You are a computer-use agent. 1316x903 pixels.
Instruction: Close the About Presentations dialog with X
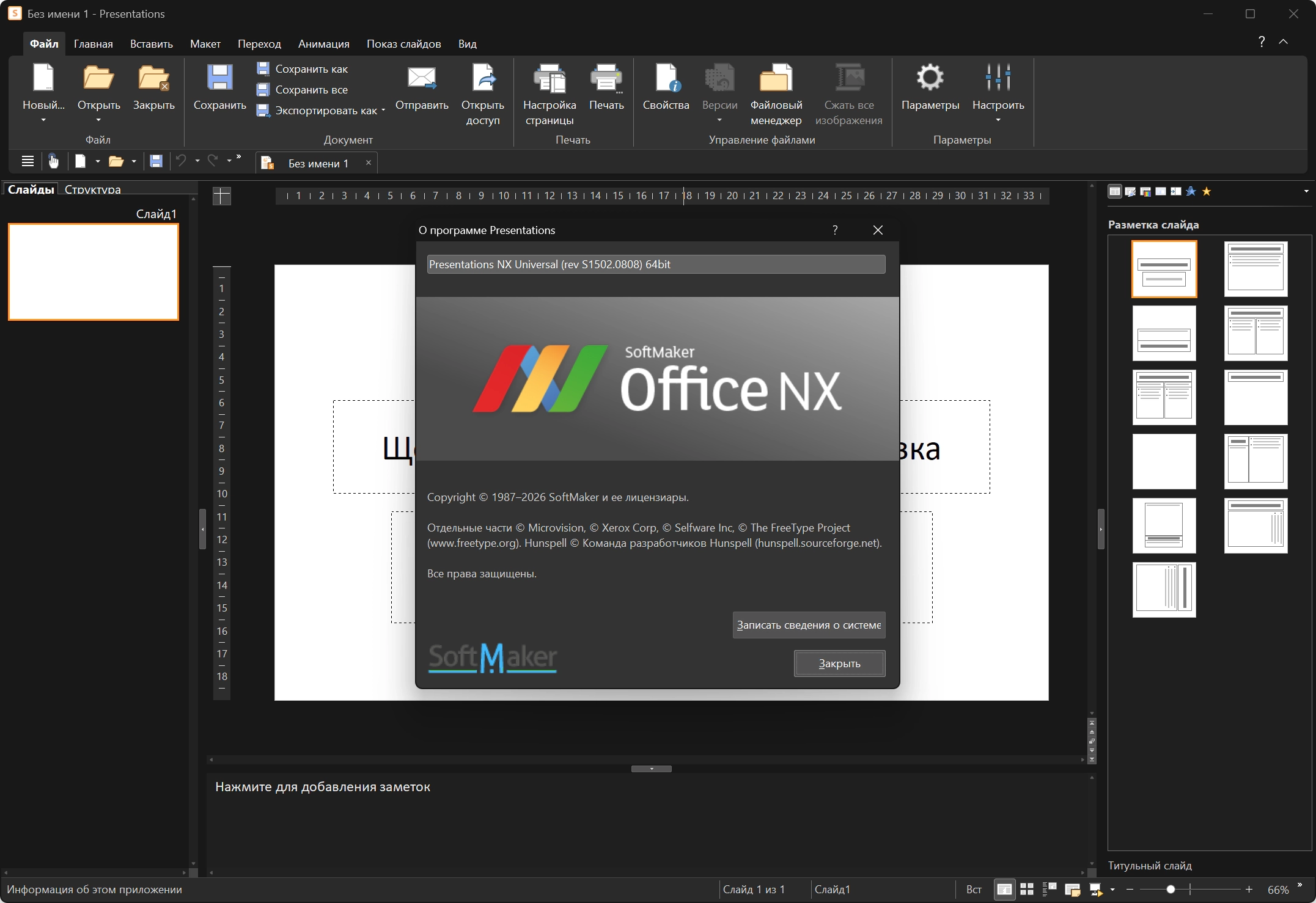pos(878,230)
